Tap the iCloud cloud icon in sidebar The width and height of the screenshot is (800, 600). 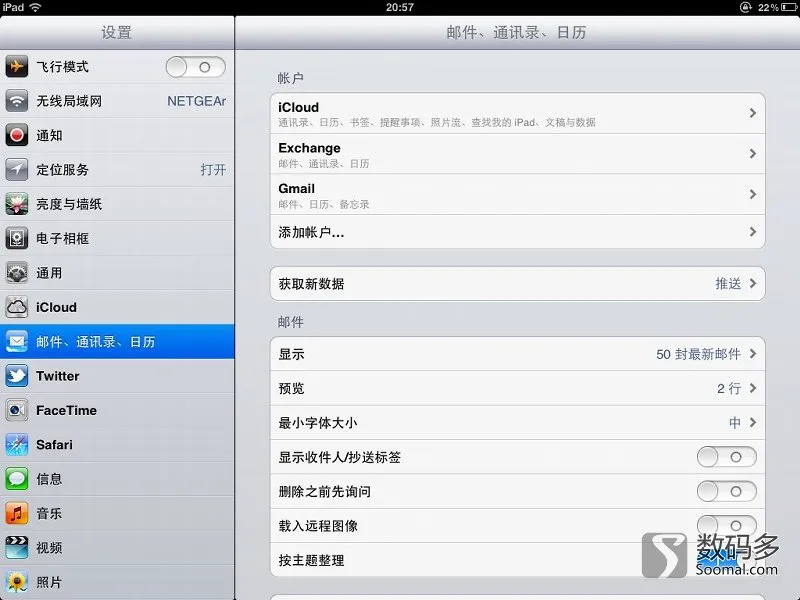[x=16, y=307]
